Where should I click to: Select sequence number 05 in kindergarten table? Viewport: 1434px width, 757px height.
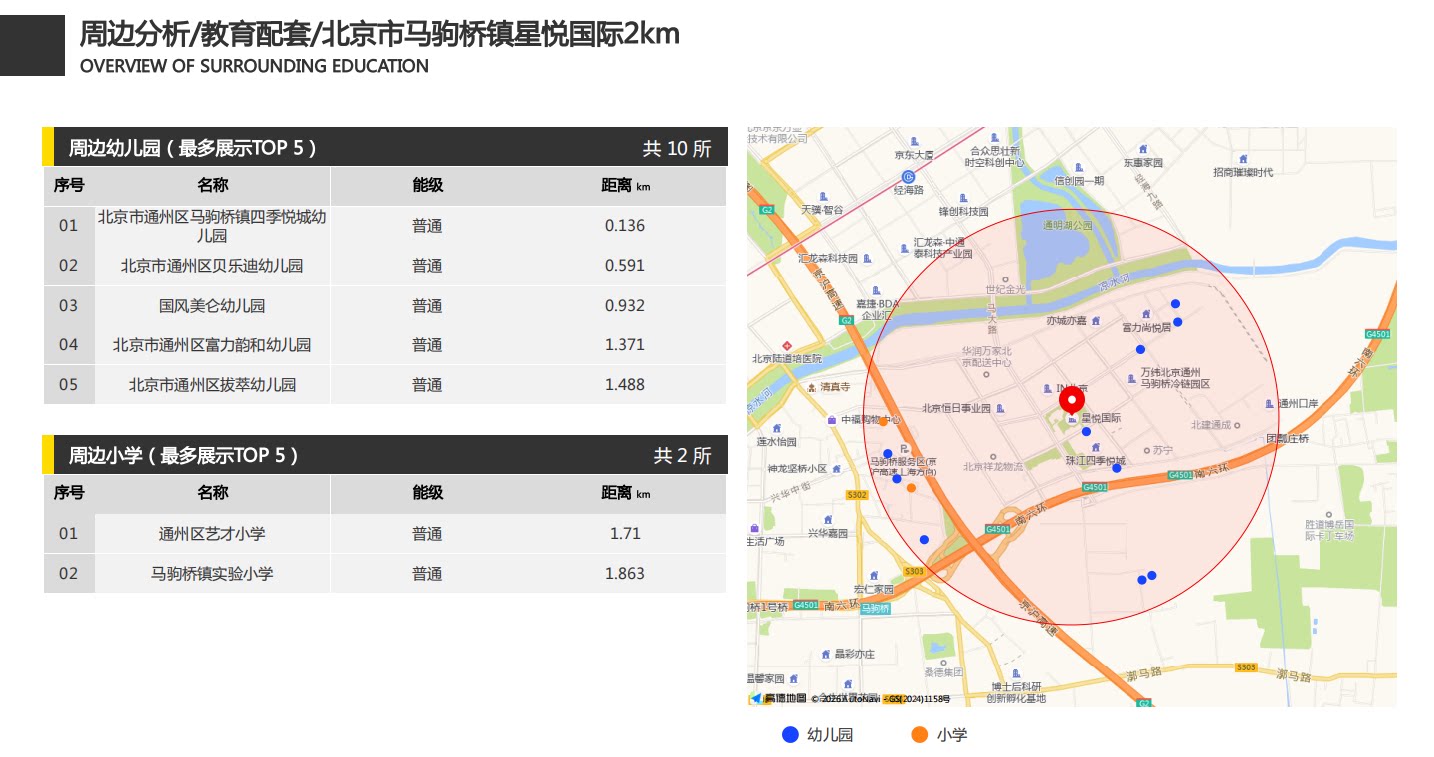[x=68, y=385]
